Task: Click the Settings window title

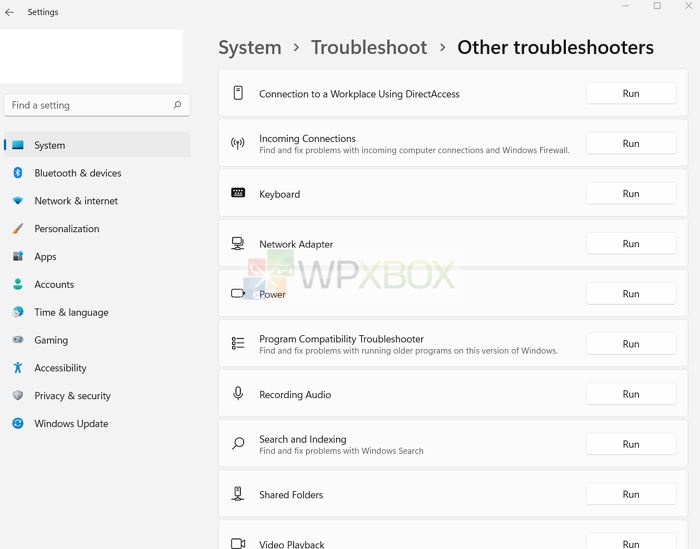Action: pyautogui.click(x=43, y=12)
